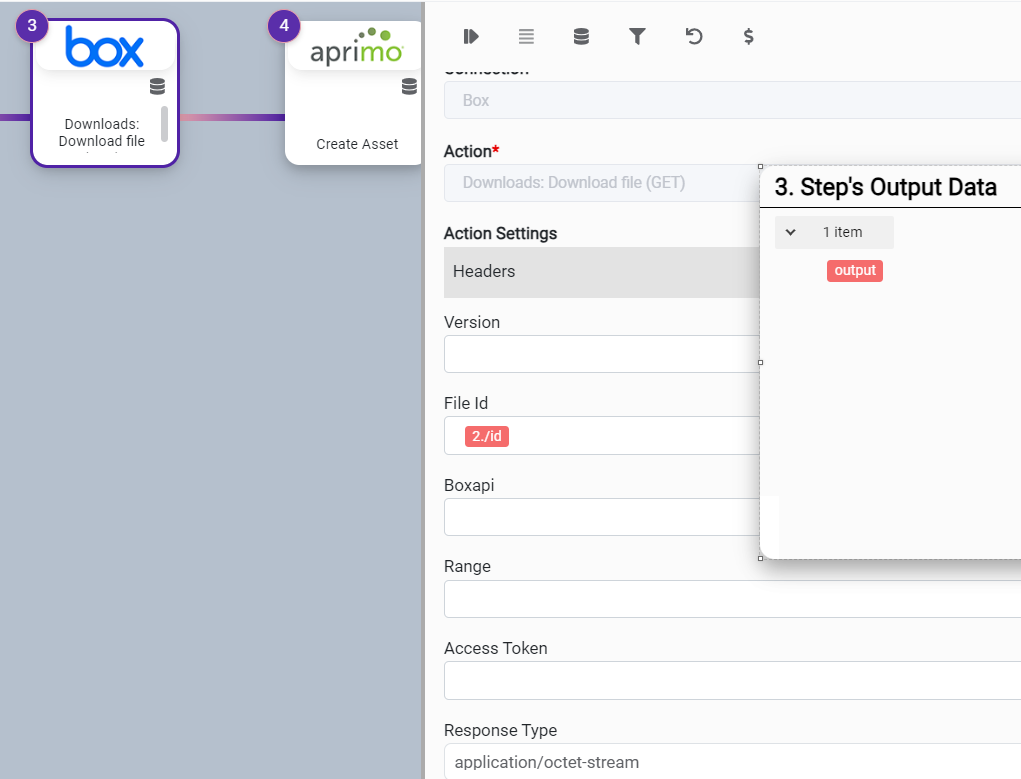Click the dollar sign variables icon

coord(748,37)
